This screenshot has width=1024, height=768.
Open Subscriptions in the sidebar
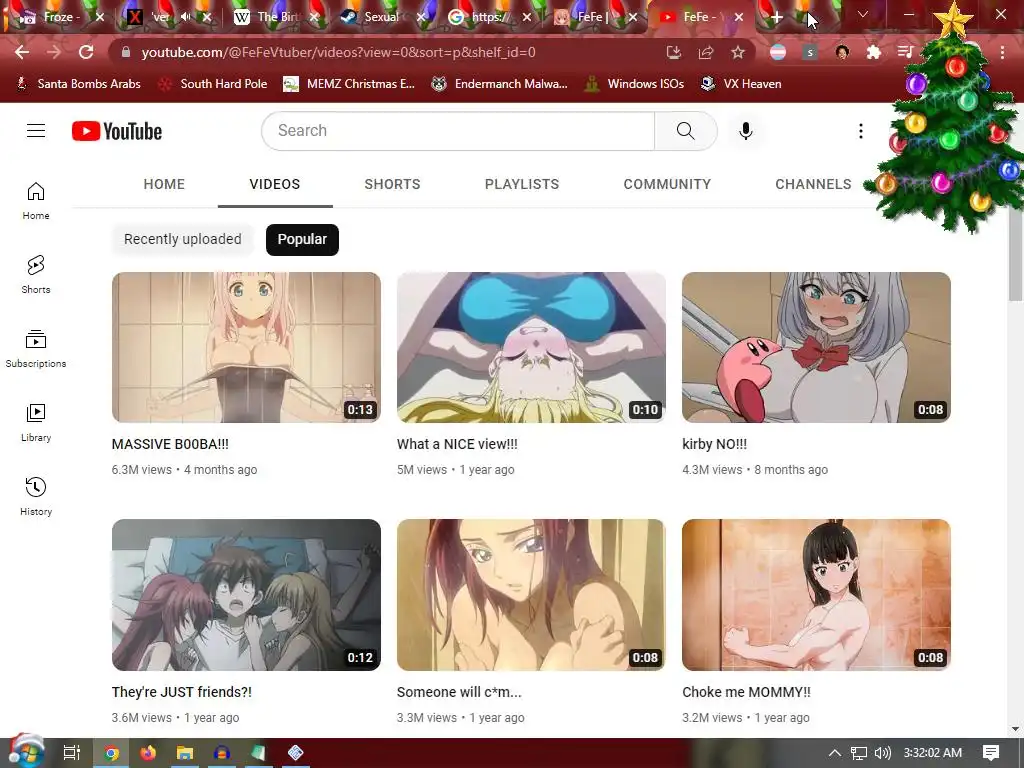[x=36, y=349]
